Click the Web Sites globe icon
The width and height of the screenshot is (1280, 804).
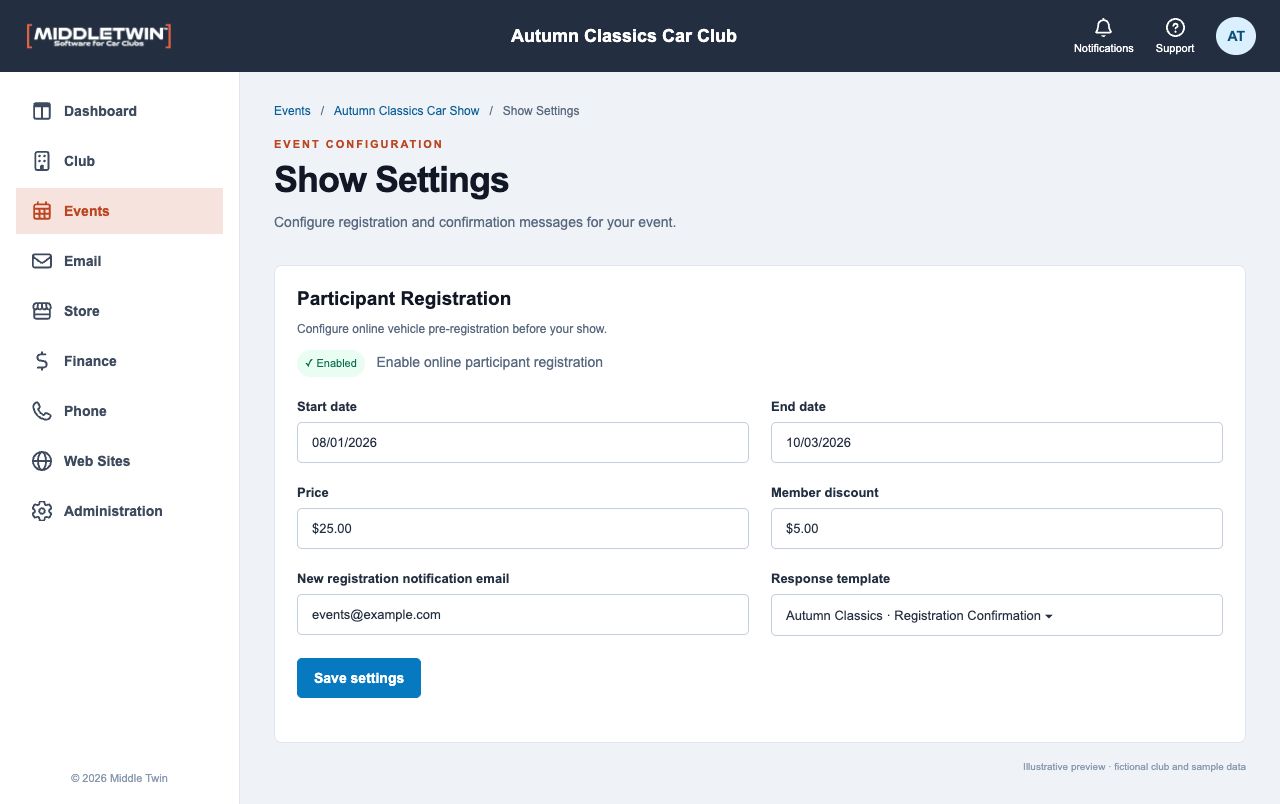click(x=41, y=461)
